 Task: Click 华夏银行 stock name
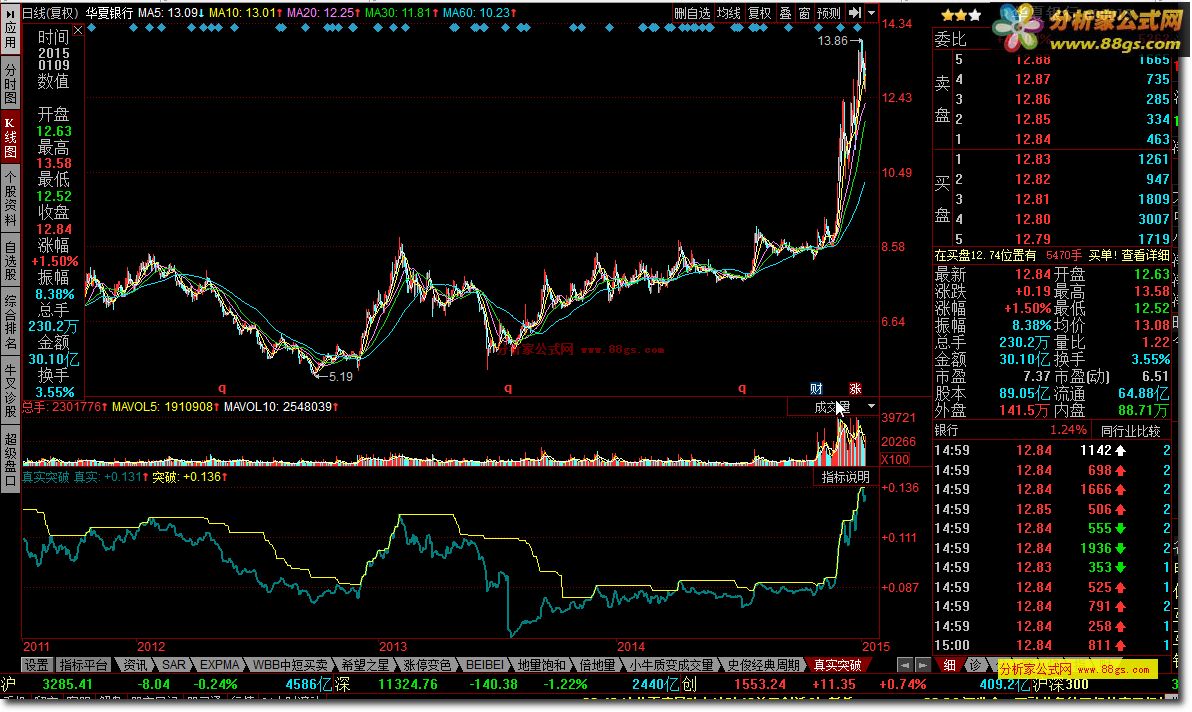(109, 13)
